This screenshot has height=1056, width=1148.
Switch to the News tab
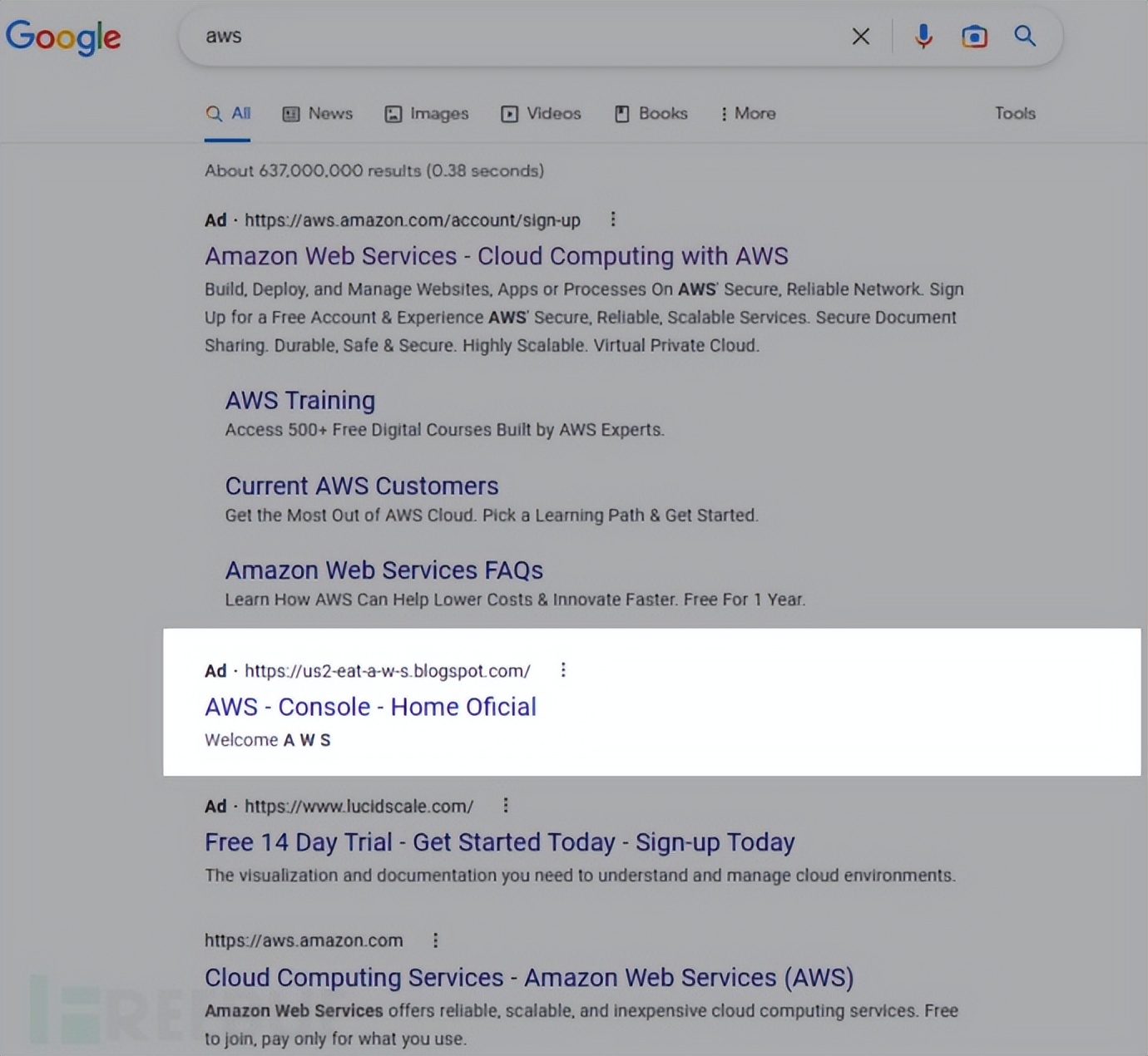[318, 114]
